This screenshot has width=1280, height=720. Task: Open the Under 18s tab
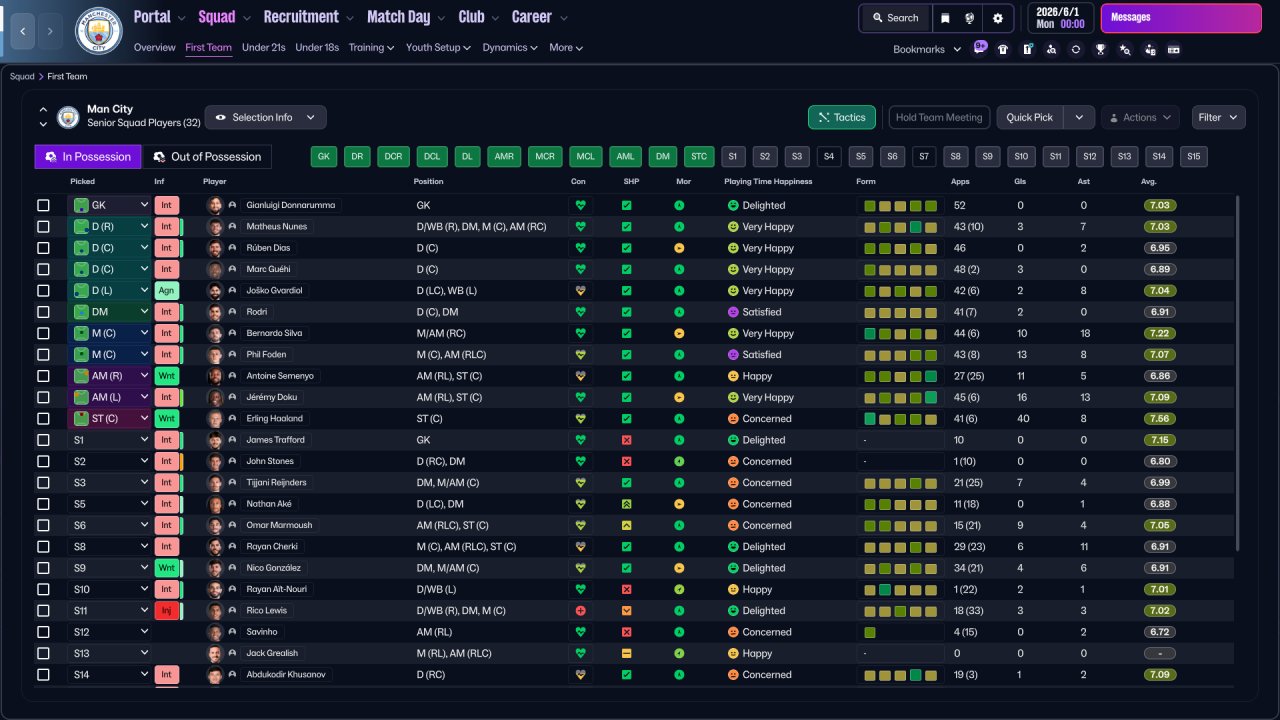(x=317, y=47)
